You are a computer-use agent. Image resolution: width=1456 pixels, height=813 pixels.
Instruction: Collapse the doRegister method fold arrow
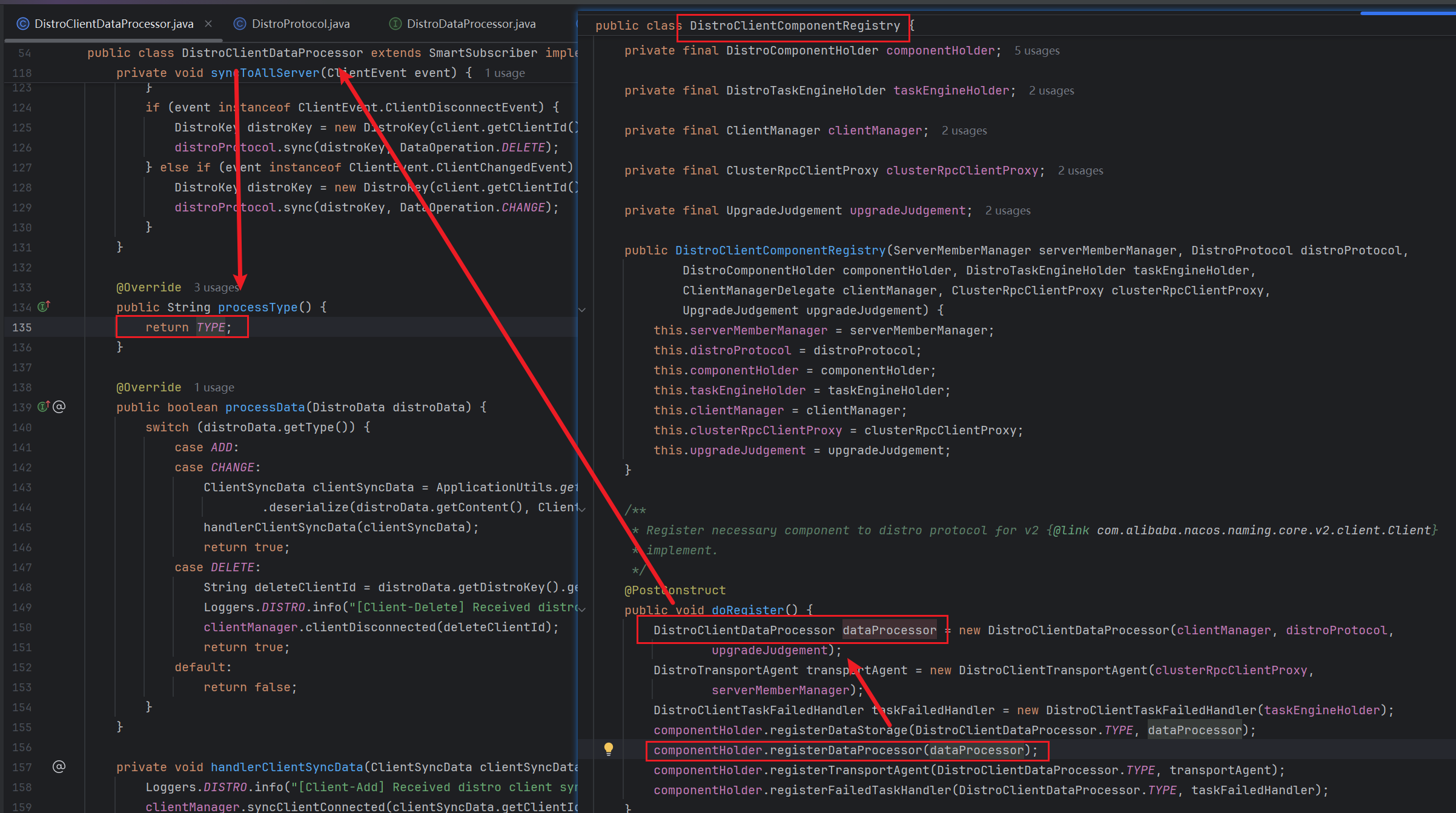[582, 609]
